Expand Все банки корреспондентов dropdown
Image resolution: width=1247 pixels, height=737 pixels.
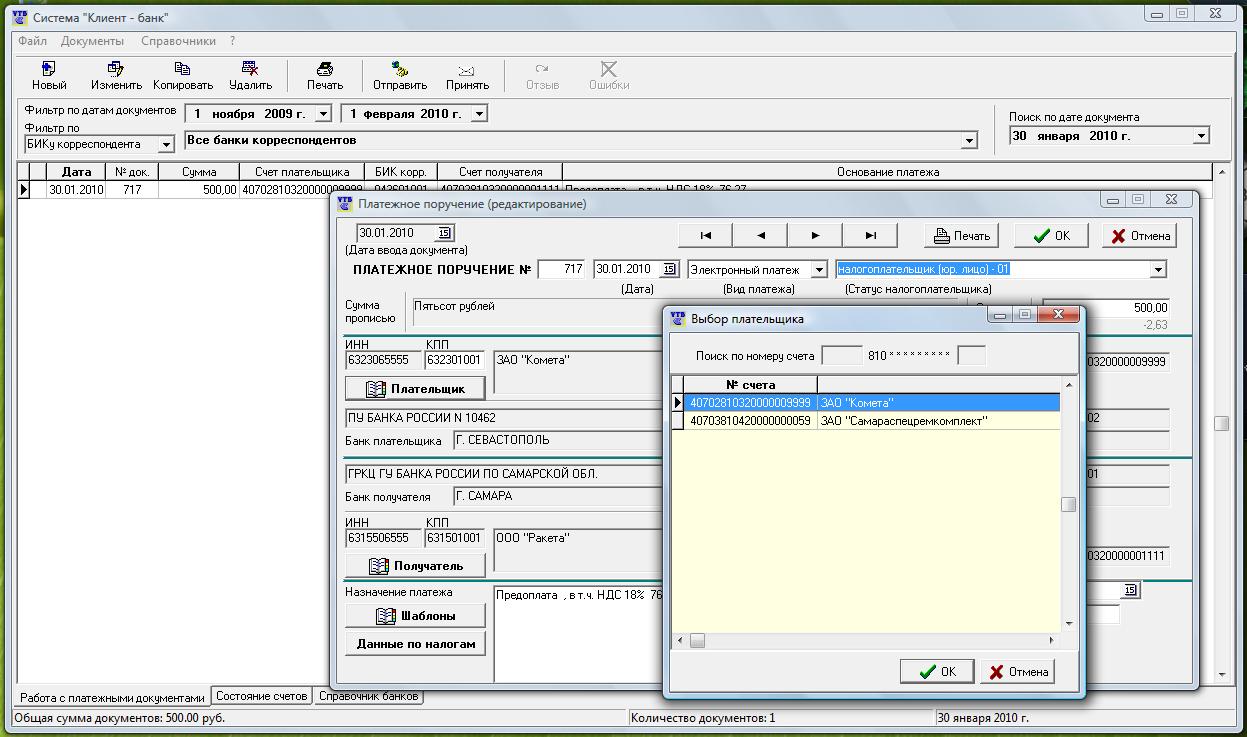[968, 141]
